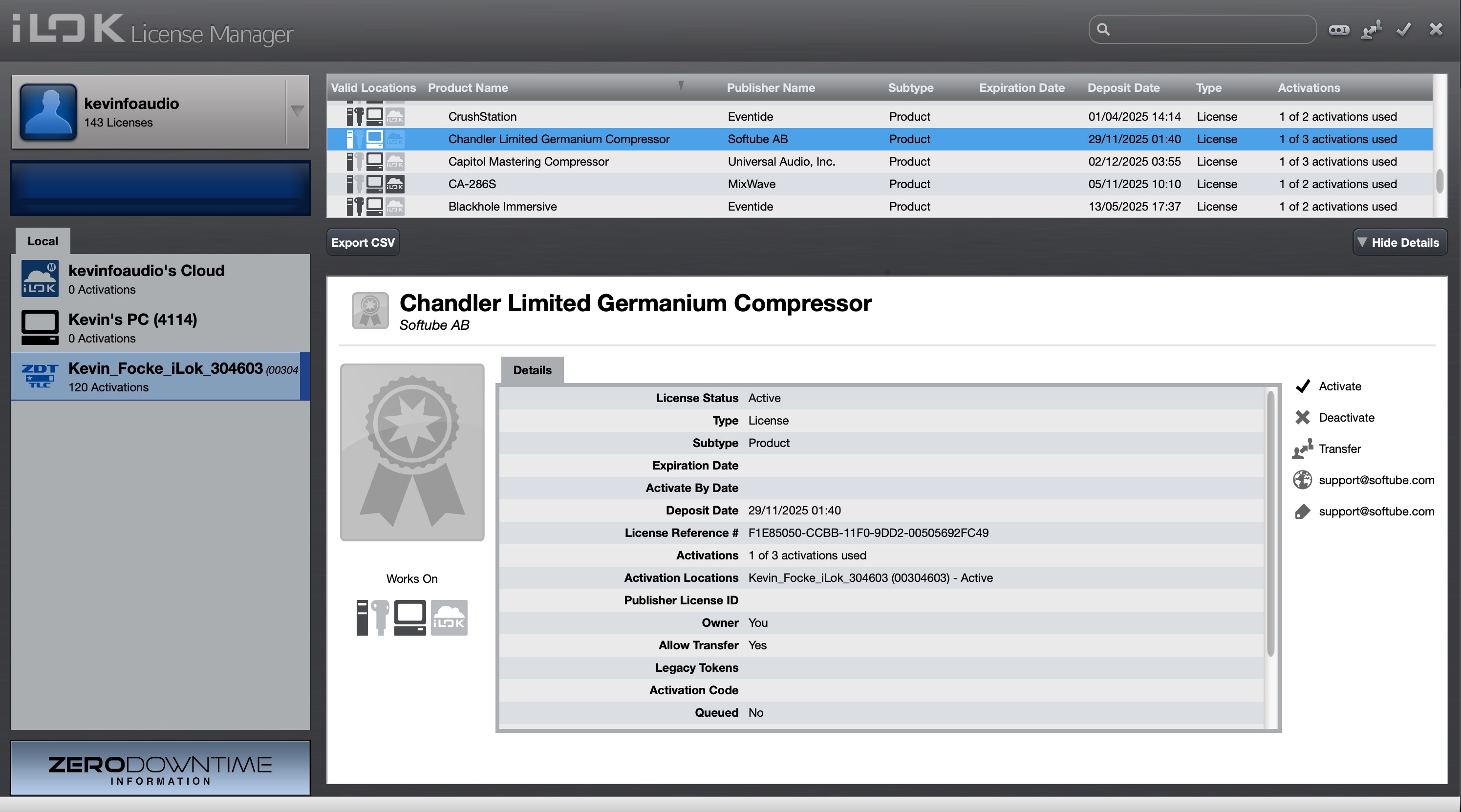Select Kevin_Focke_iLok_304603 location
Image resolution: width=1461 pixels, height=812 pixels.
click(x=160, y=377)
